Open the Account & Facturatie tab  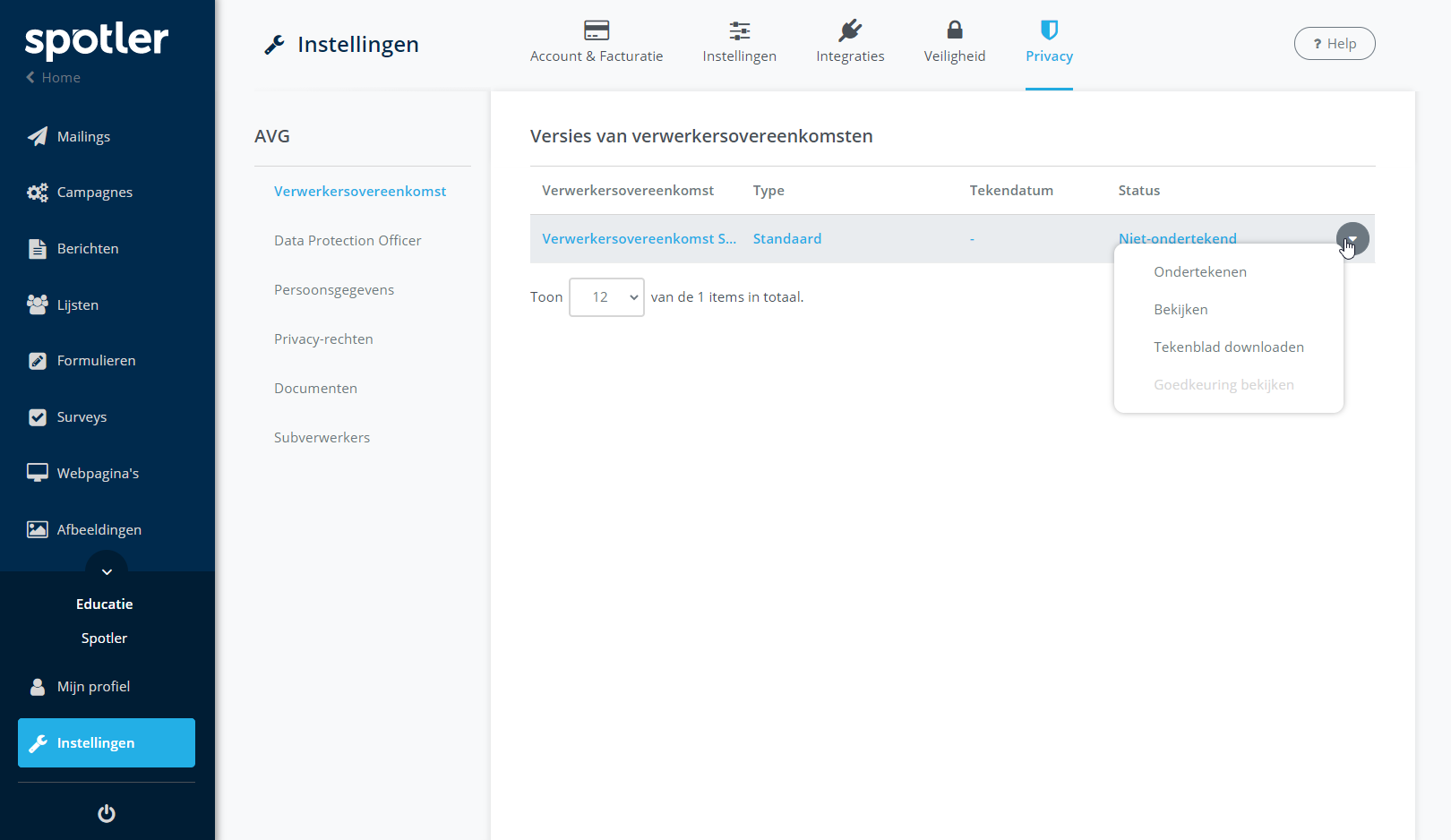click(x=597, y=40)
